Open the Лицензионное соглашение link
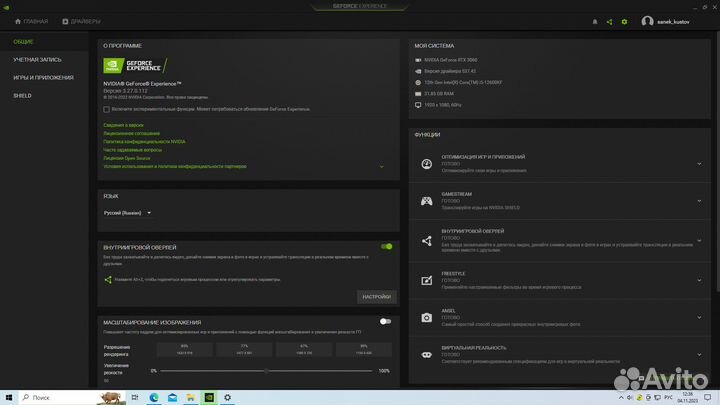 (x=132, y=134)
